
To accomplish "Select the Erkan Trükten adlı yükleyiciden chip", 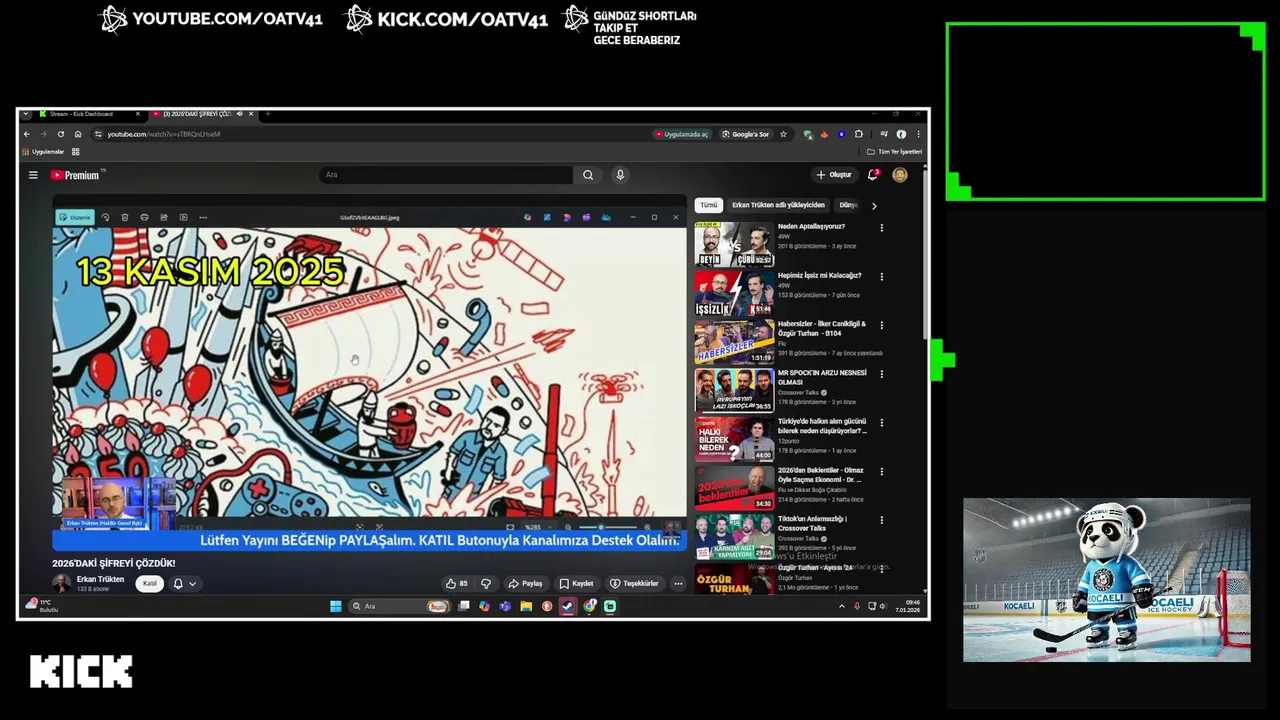I will click(778, 205).
